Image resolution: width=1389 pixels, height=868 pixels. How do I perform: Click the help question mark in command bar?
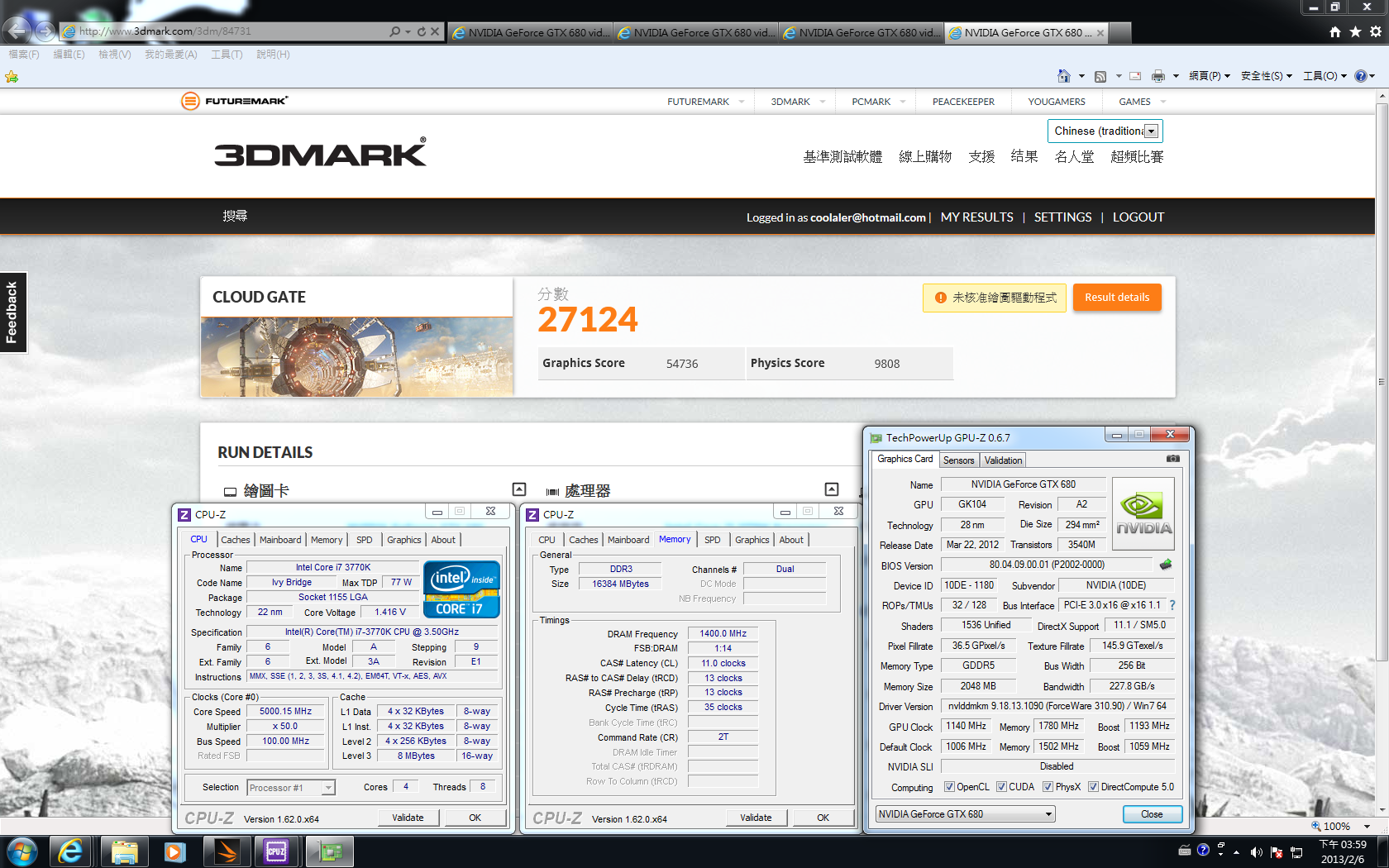click(1360, 76)
